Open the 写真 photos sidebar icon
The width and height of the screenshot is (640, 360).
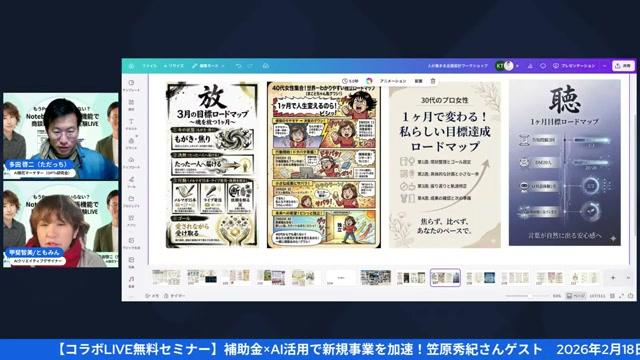click(x=131, y=262)
